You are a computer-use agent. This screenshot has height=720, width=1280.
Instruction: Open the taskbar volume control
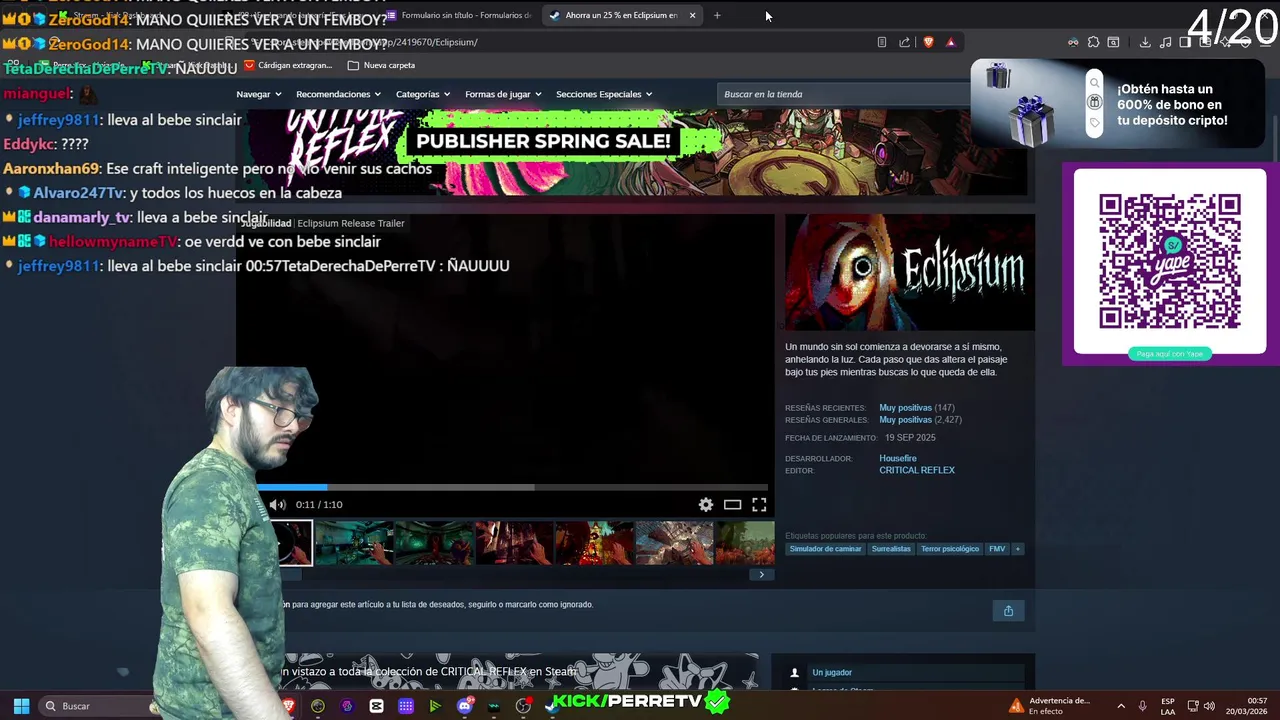[x=1209, y=706]
